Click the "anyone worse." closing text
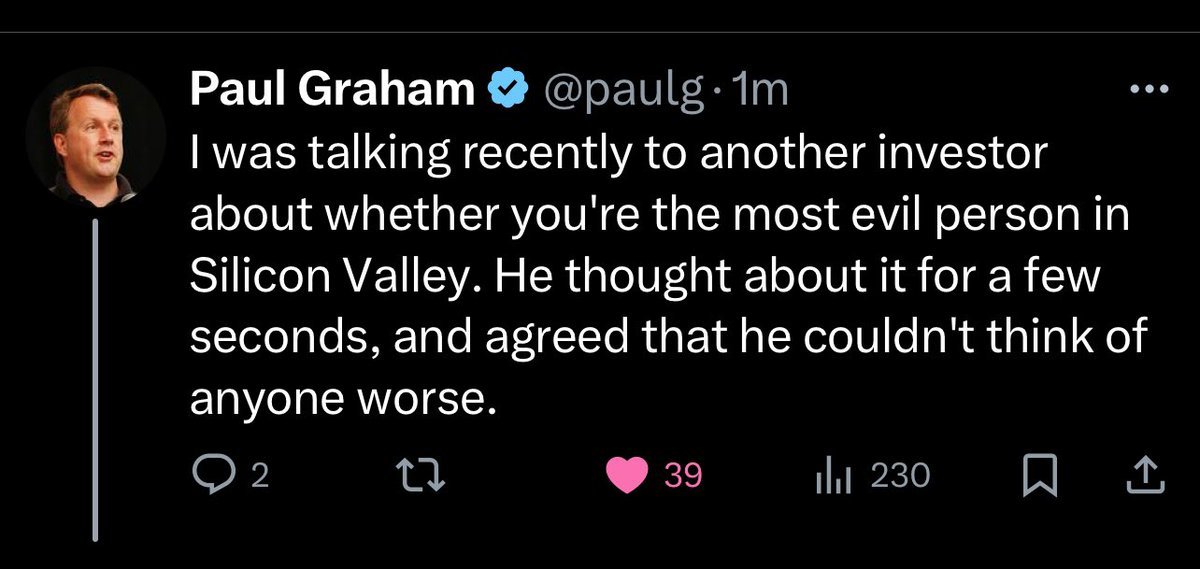 (342, 399)
